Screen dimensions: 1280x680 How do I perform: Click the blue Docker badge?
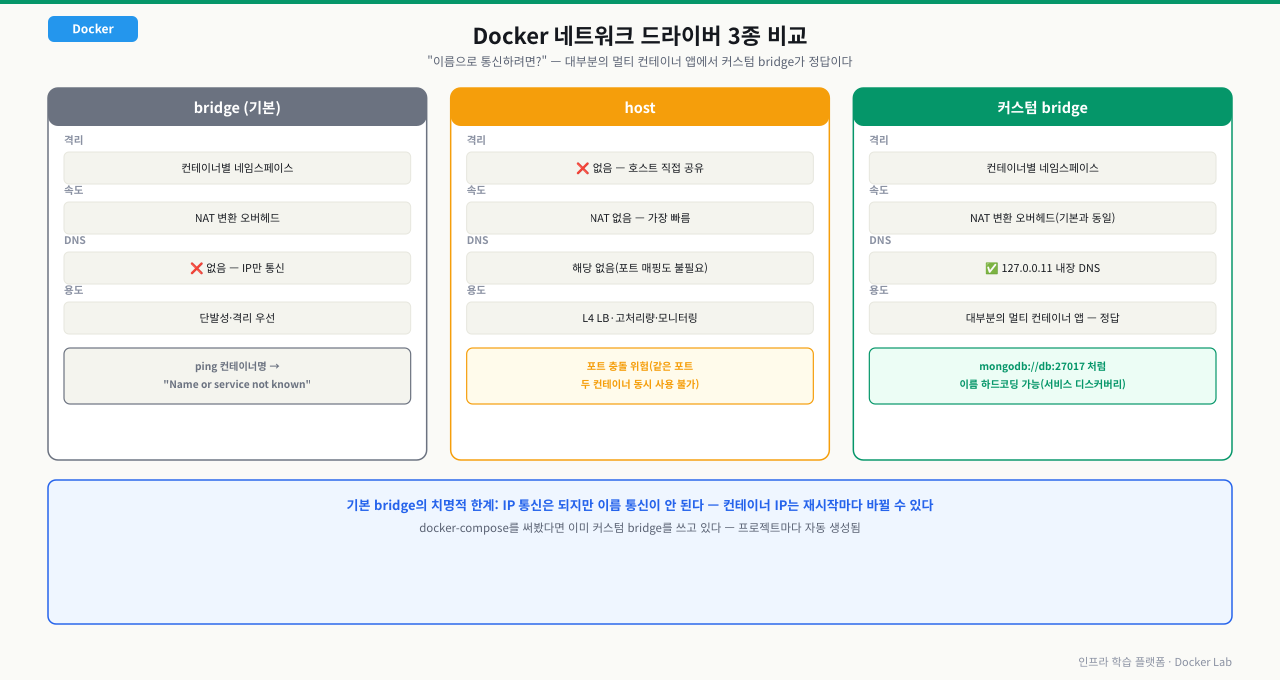click(93, 29)
